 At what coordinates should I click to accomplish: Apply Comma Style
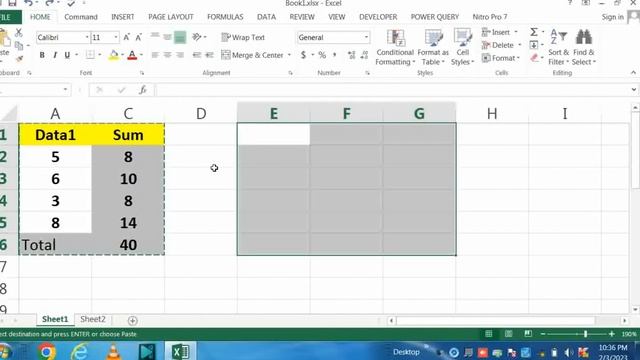pos(334,55)
